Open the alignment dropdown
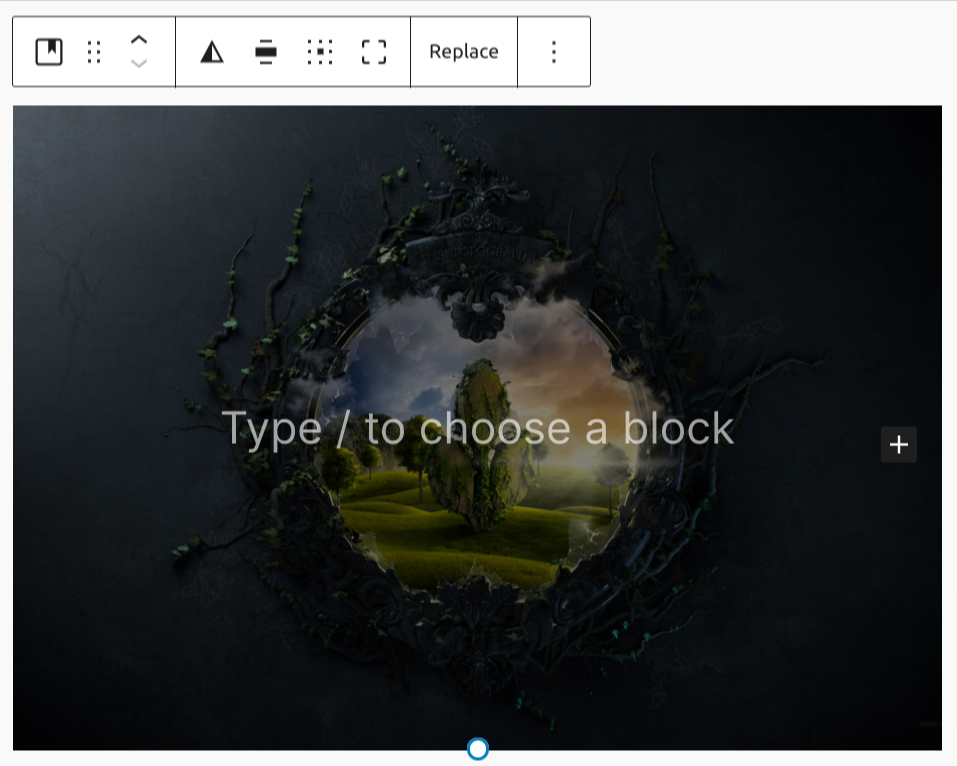Viewport: 957px width, 766px height. point(266,52)
